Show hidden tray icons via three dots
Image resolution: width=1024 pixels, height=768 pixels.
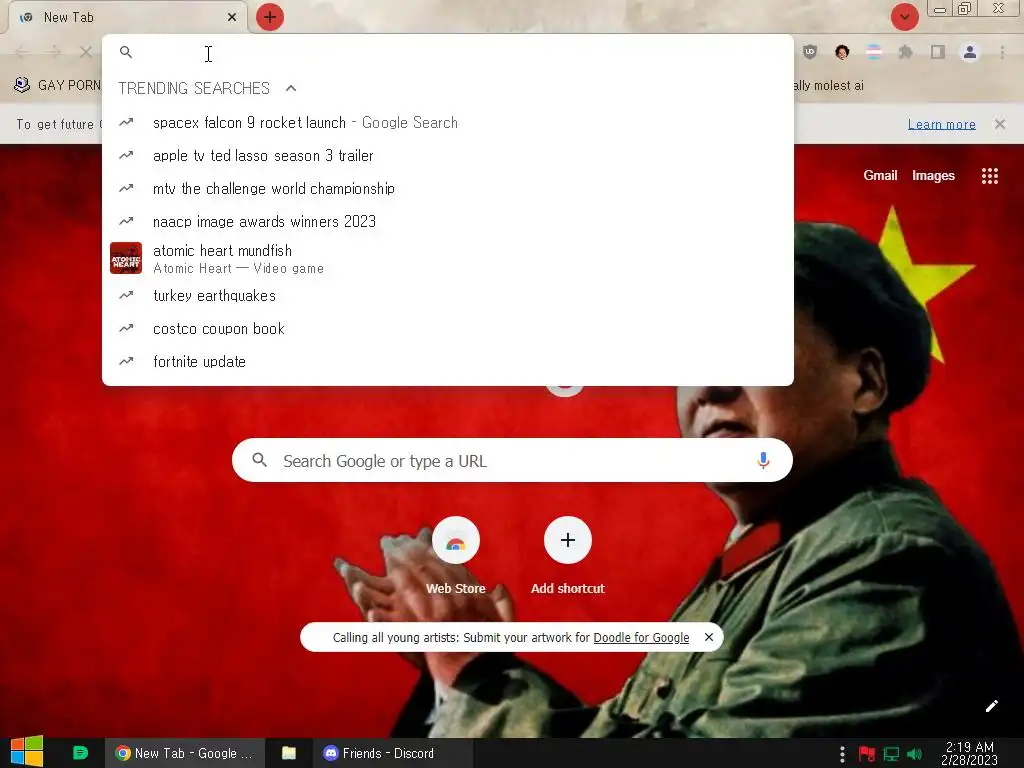click(x=842, y=754)
